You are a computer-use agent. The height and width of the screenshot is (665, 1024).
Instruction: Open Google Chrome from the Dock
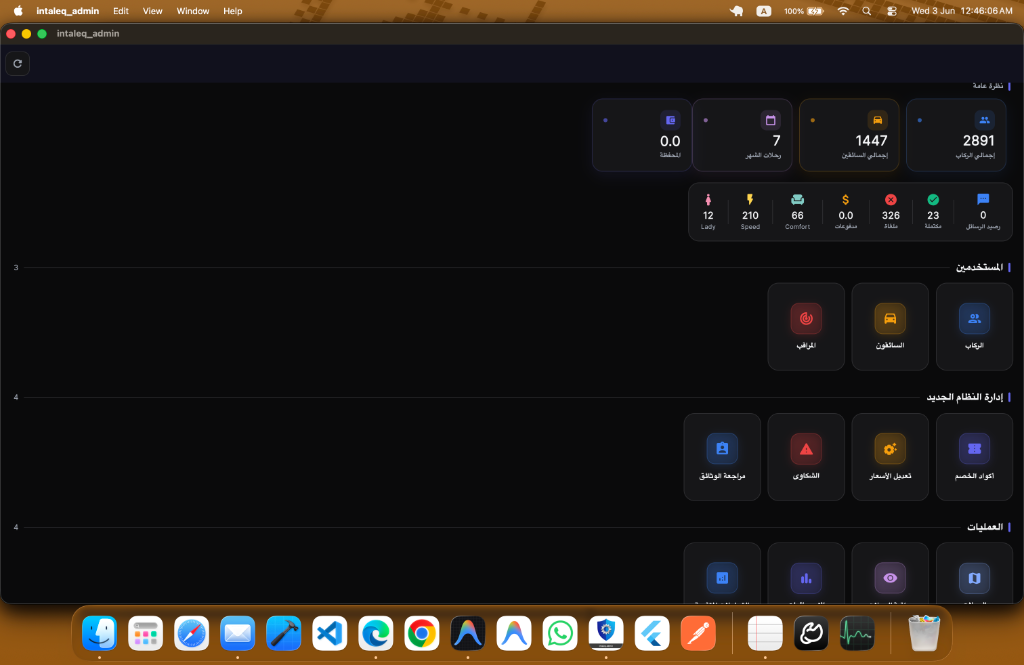421,633
